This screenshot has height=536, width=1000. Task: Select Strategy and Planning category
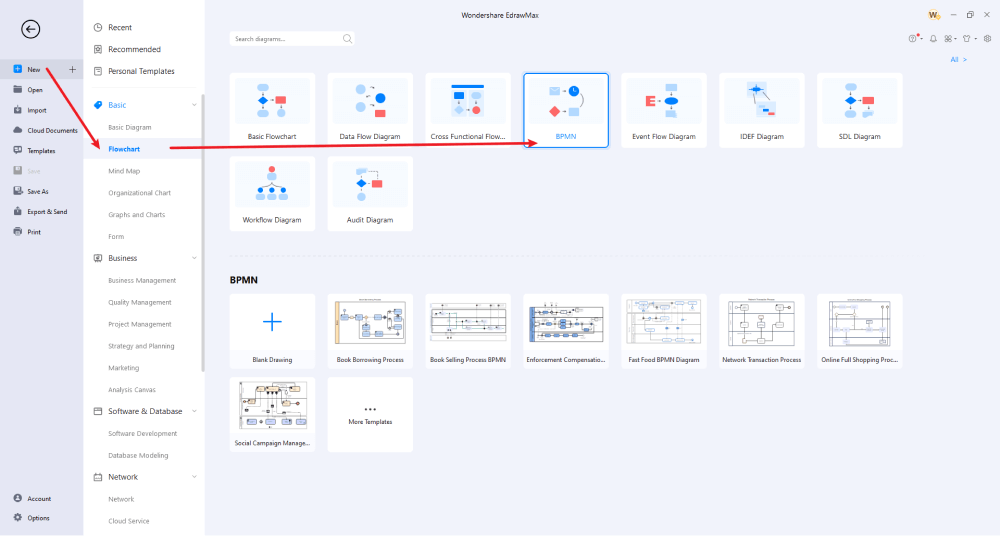(x=141, y=346)
